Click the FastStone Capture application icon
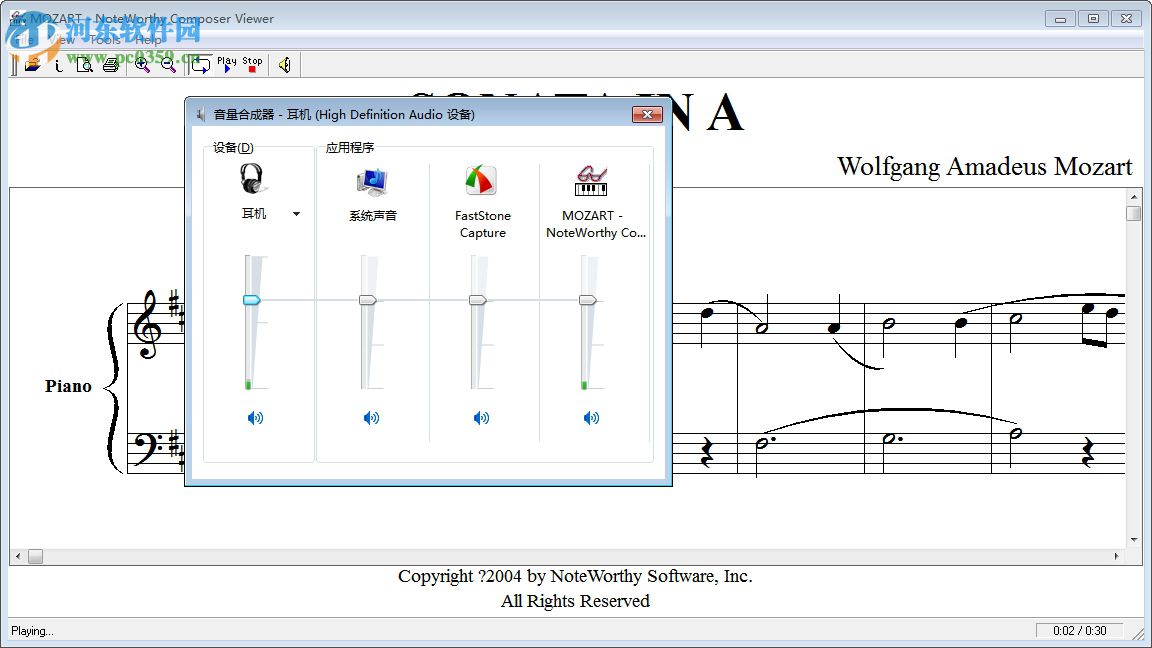 tap(481, 180)
